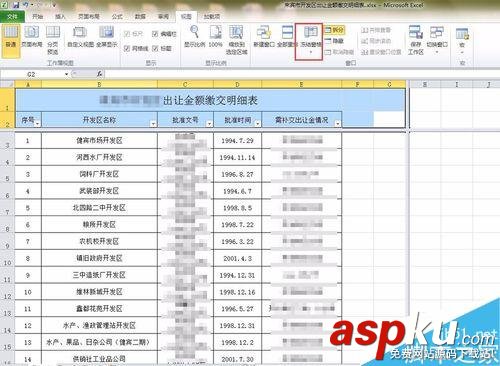Click Reset Window Position (重设窗口位置)
This screenshot has width=500, height=366.
coord(381,52)
